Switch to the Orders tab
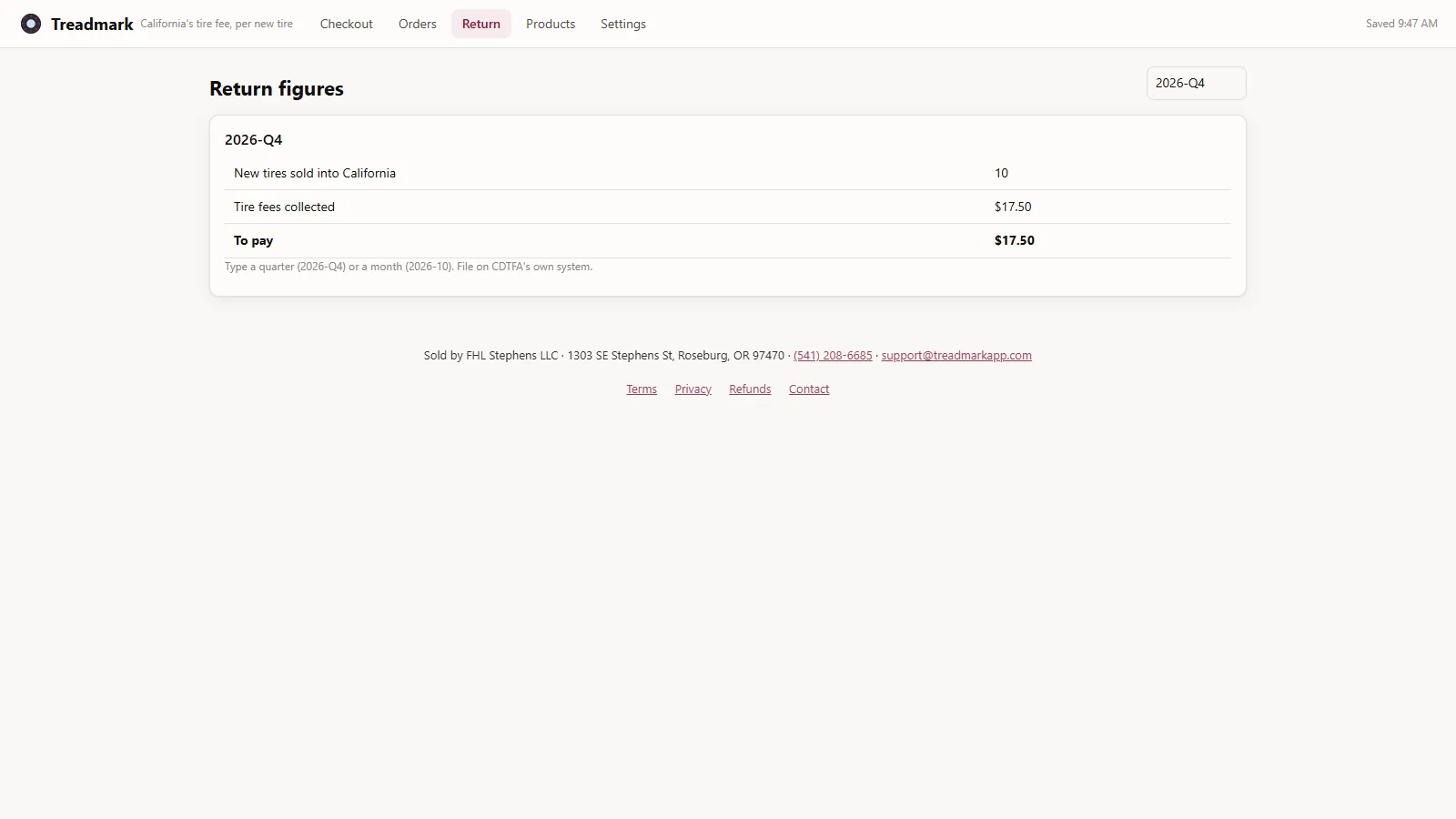1456x819 pixels. click(418, 24)
